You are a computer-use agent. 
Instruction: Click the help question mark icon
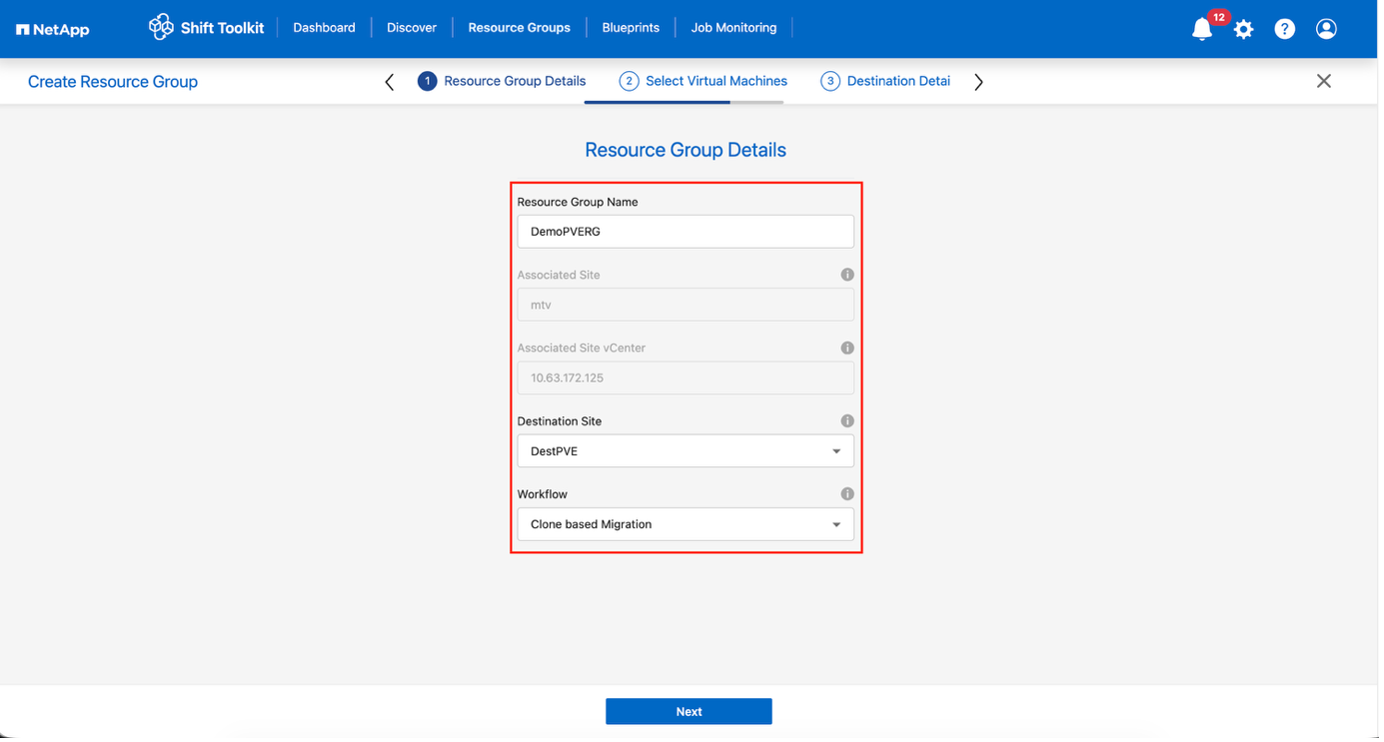(1284, 29)
